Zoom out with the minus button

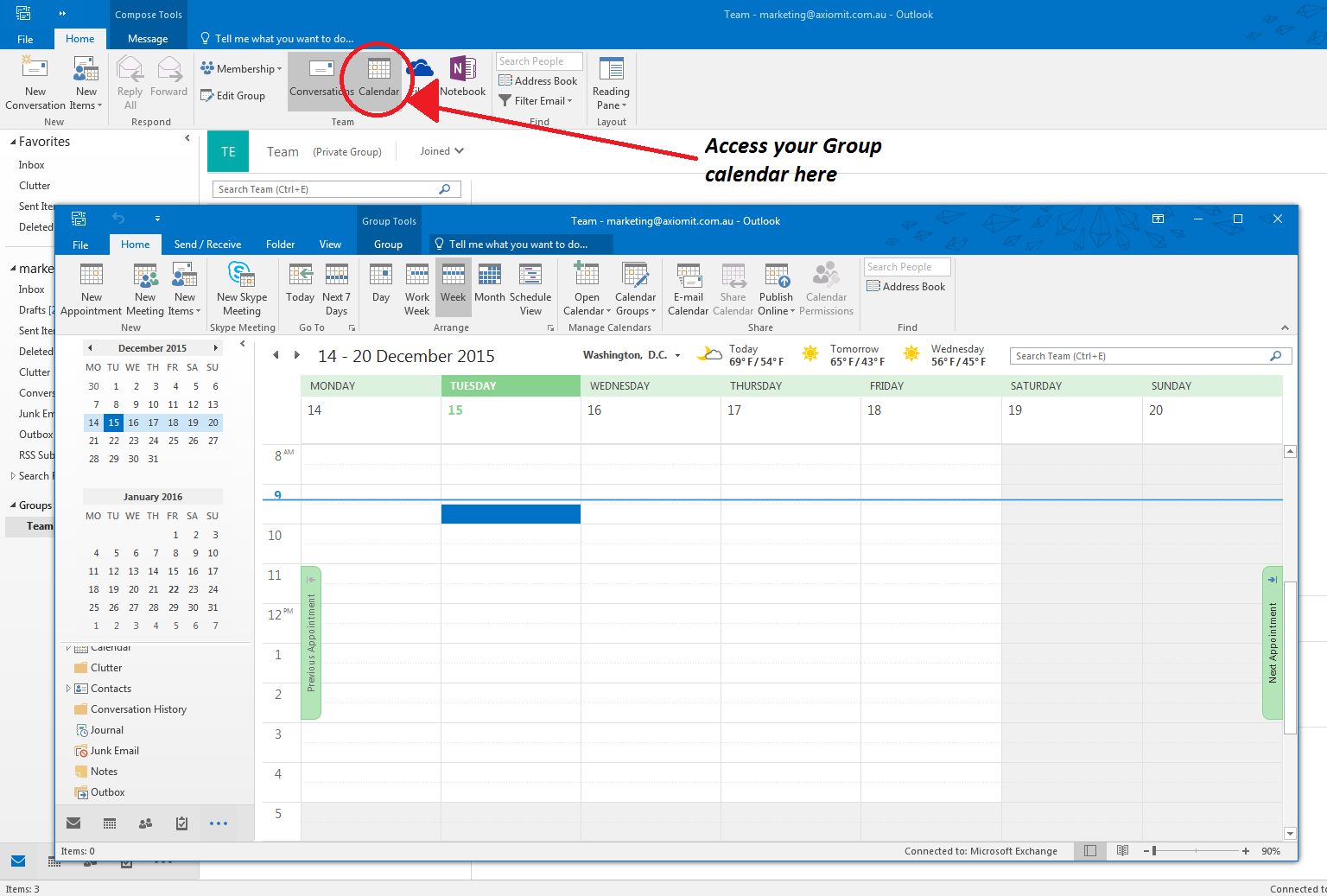pyautogui.click(x=1146, y=851)
